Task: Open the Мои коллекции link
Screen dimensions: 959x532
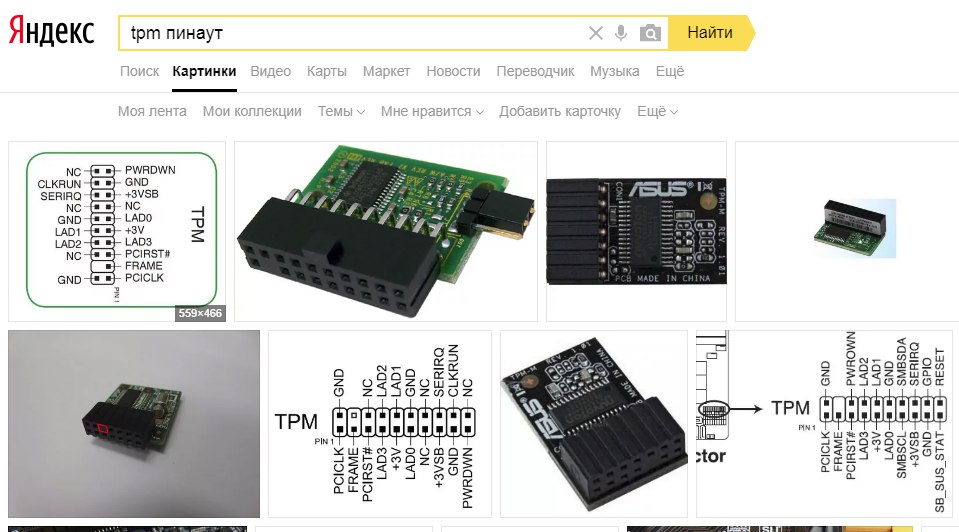Action: (252, 111)
